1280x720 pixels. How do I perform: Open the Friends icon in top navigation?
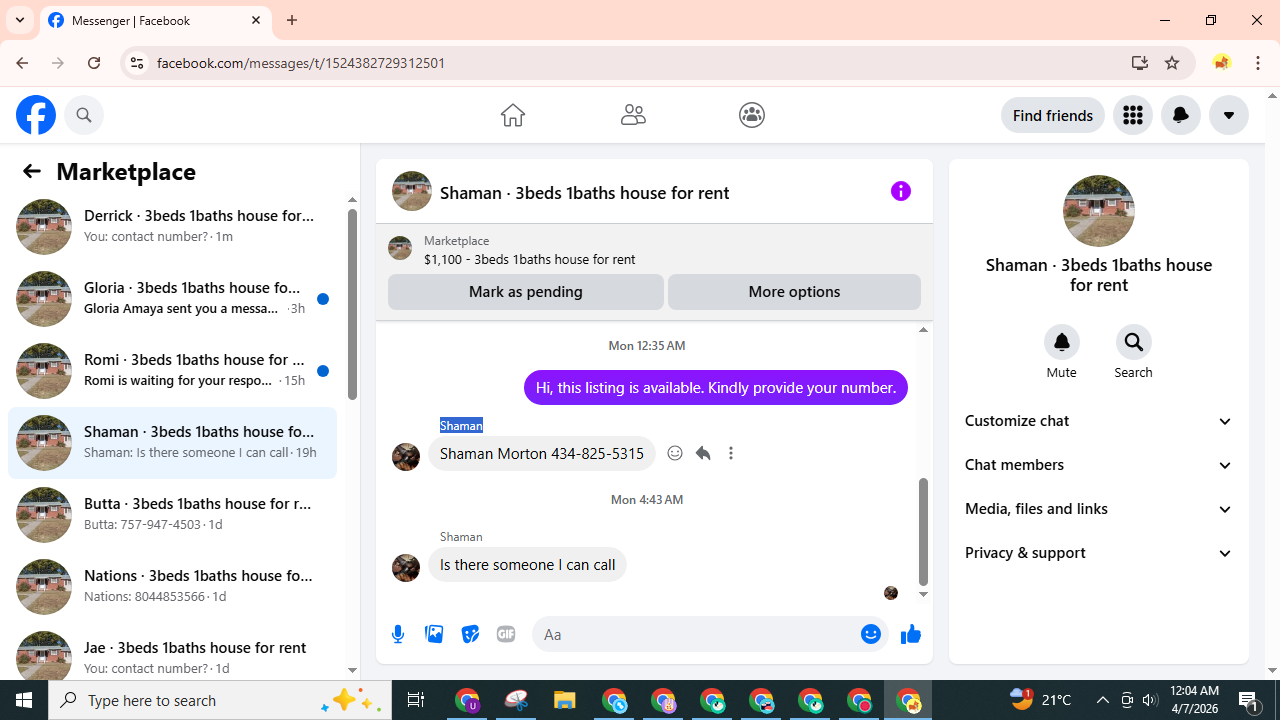click(x=633, y=115)
